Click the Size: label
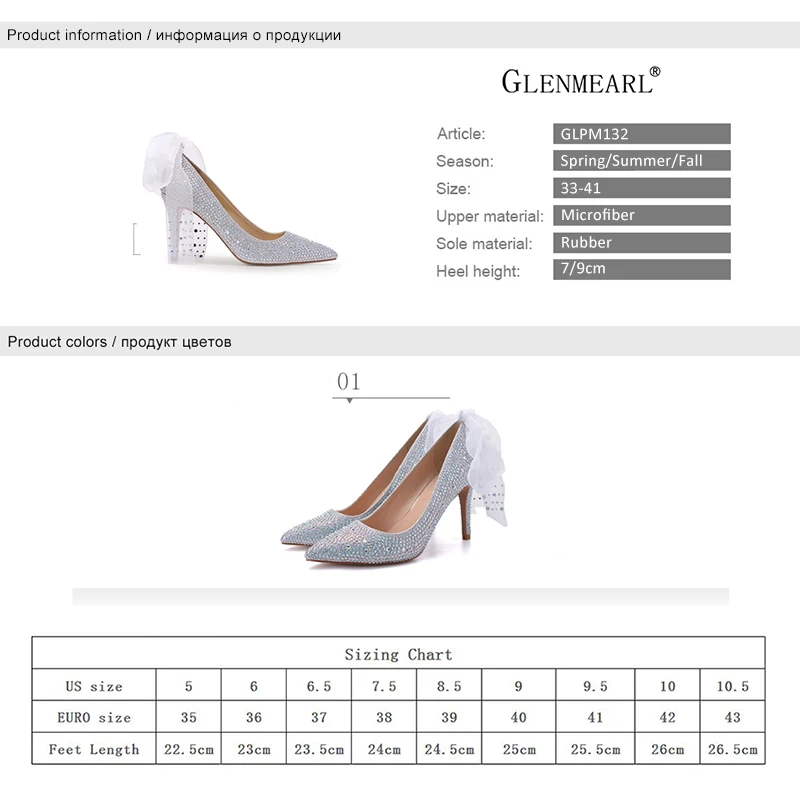800x800 pixels. point(453,189)
